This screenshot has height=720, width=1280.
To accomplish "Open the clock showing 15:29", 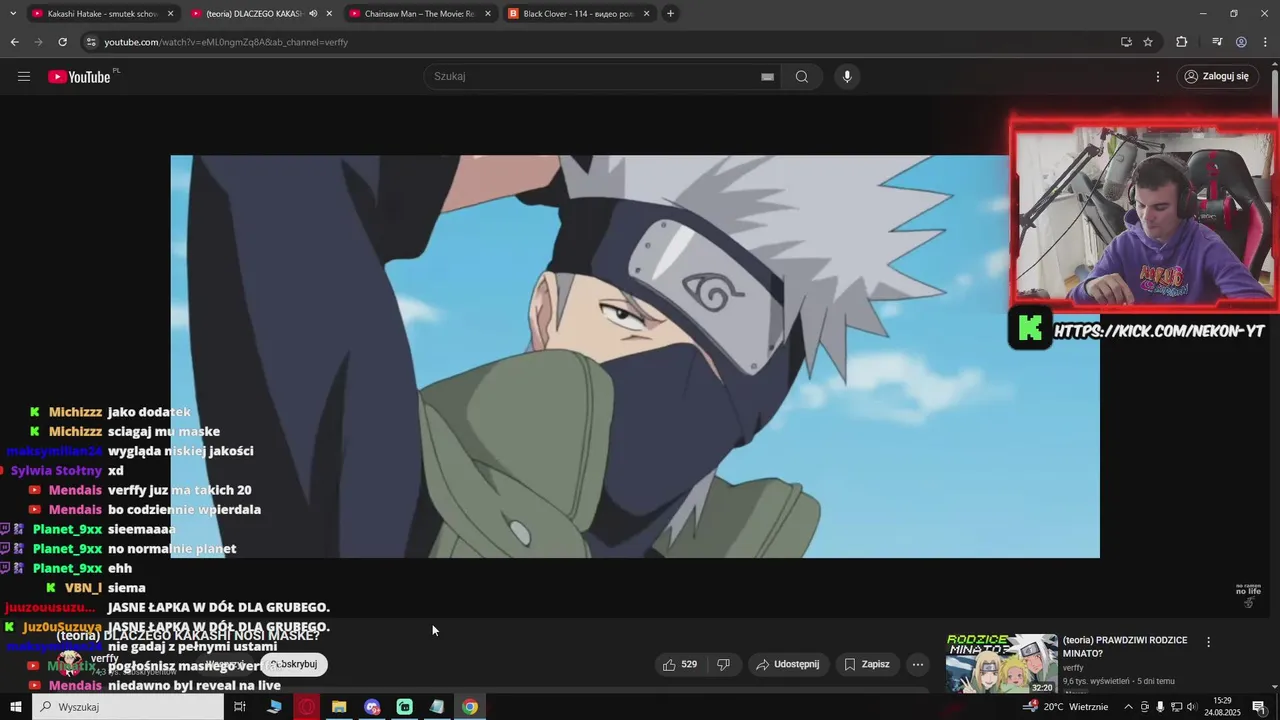I will (1222, 707).
